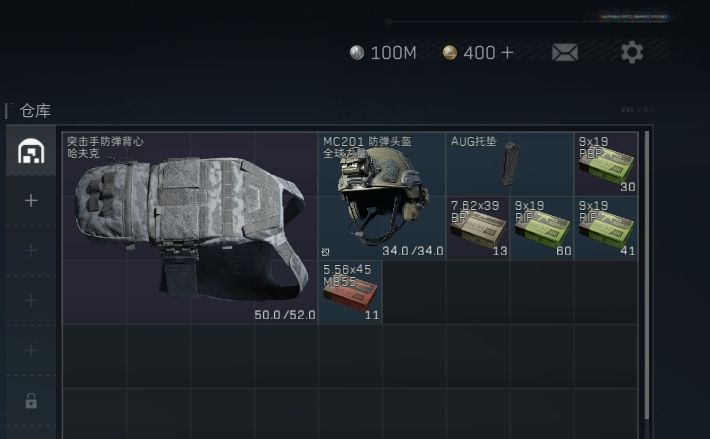Select the main stash tab icon

31,151
